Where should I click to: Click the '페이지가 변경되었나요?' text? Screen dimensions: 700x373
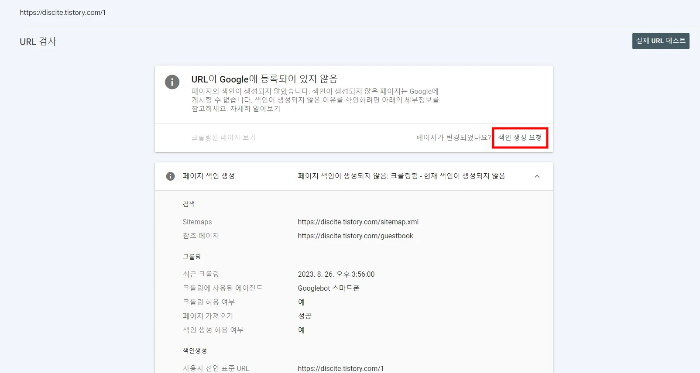453,138
